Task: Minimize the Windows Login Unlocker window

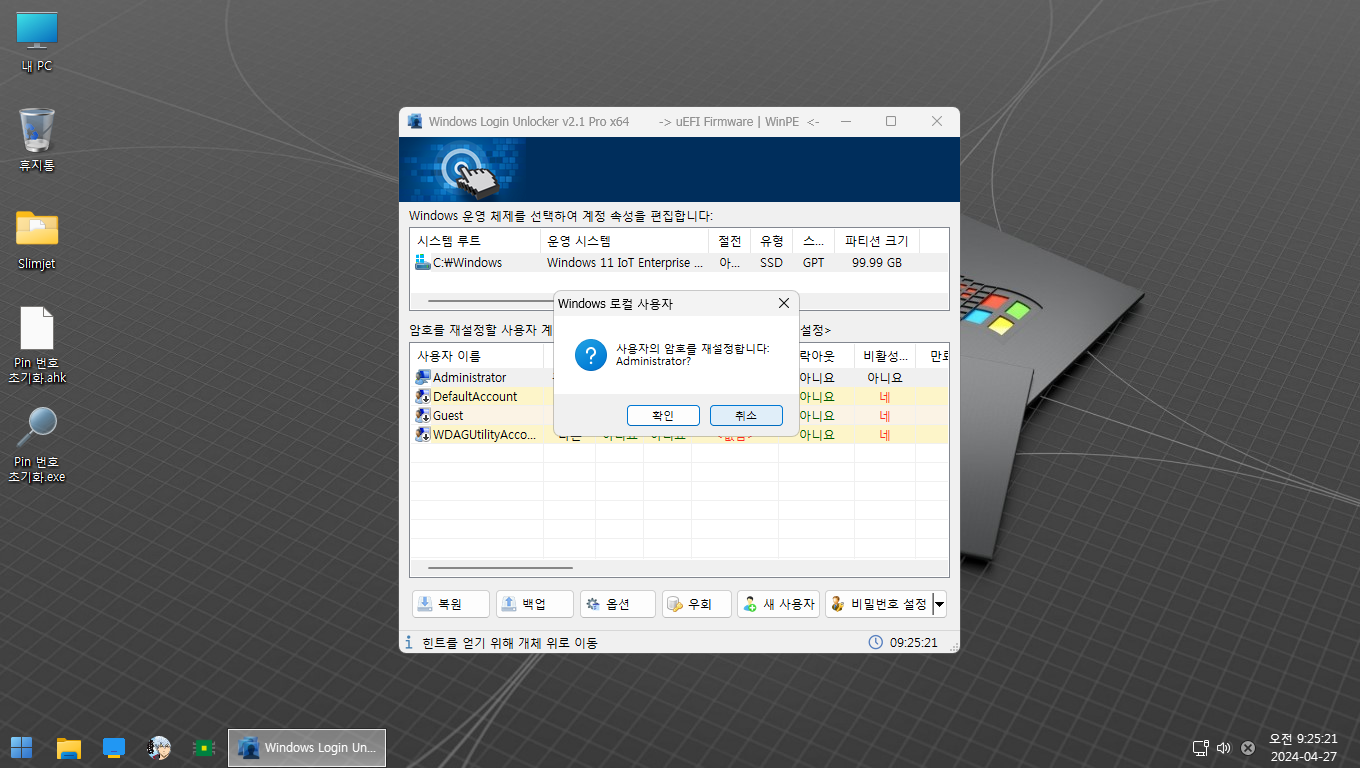Action: pyautogui.click(x=845, y=121)
